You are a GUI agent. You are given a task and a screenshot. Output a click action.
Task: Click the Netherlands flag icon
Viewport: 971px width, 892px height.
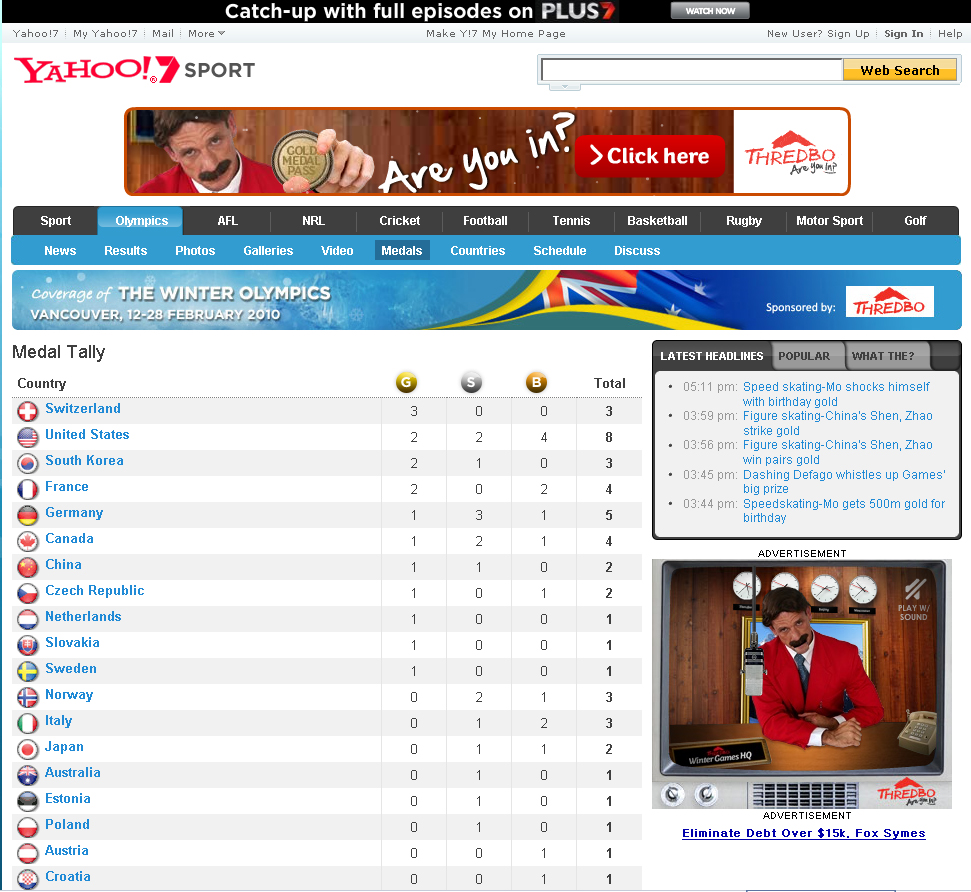coord(27,619)
